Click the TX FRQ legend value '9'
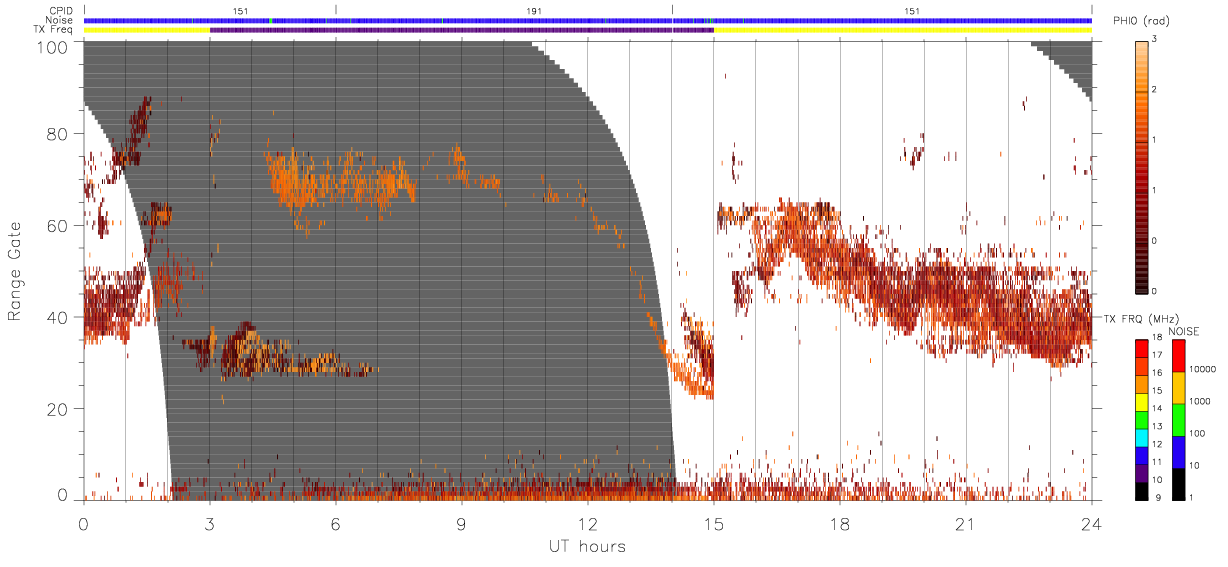 (1158, 497)
